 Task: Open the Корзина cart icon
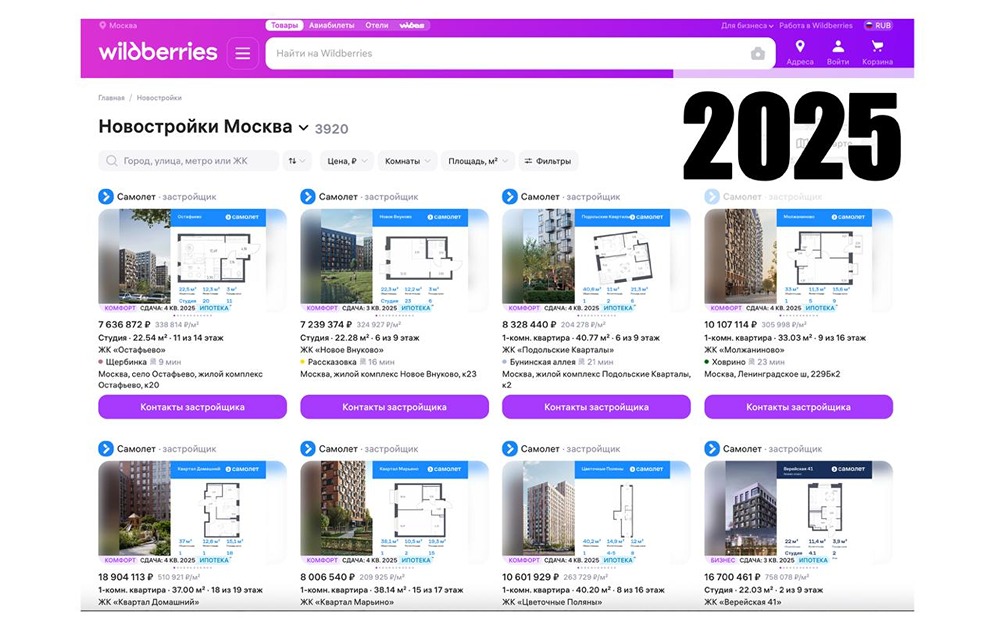878,53
